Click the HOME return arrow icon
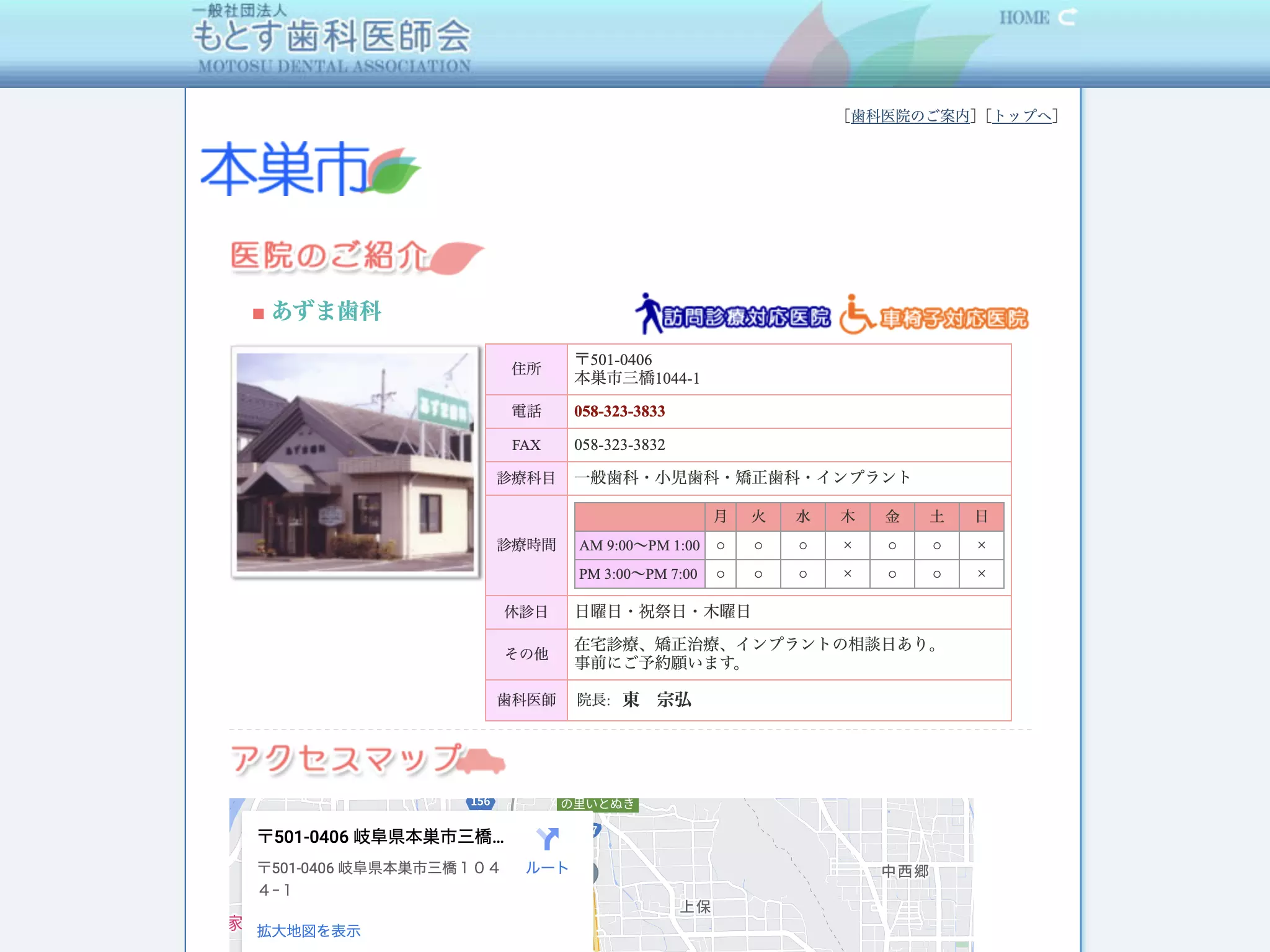1270x952 pixels. 1067,17
